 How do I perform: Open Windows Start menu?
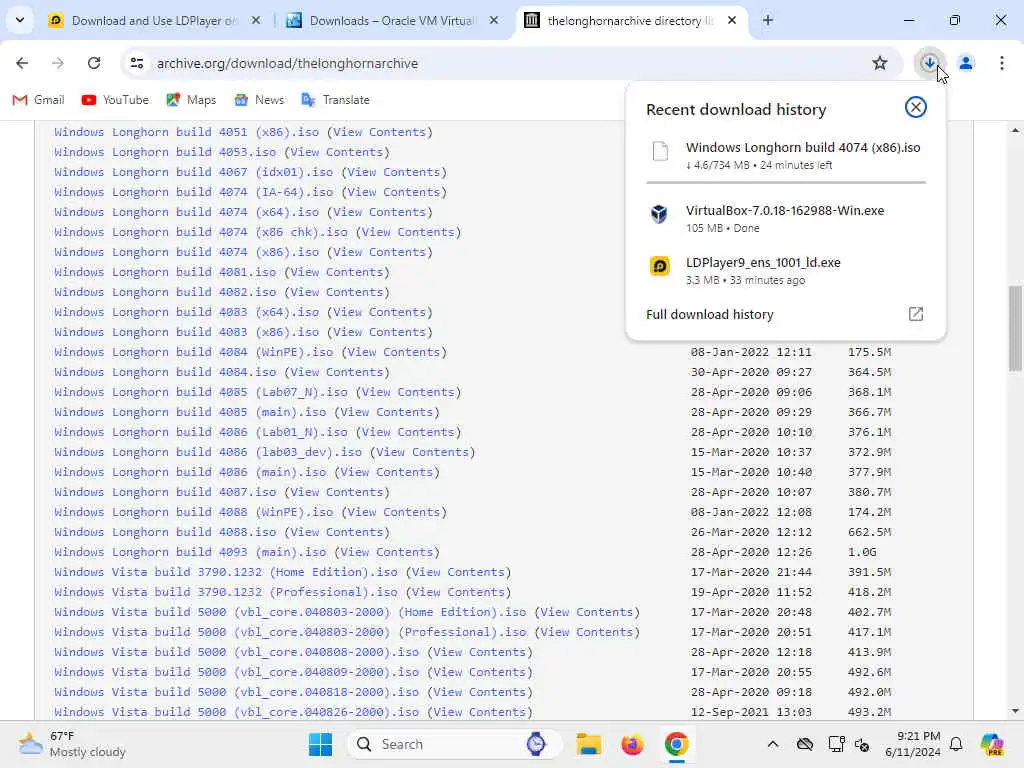320,744
